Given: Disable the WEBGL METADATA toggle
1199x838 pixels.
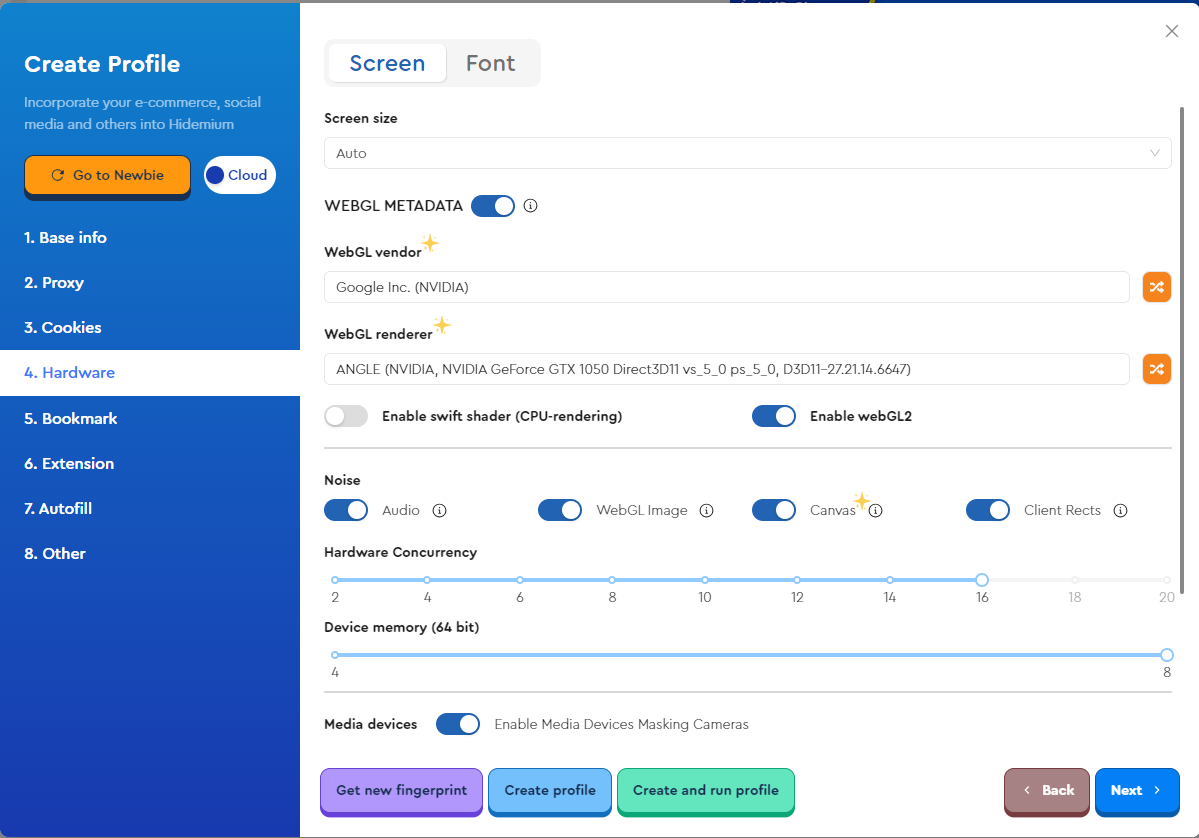Looking at the screenshot, I should click(x=492, y=206).
